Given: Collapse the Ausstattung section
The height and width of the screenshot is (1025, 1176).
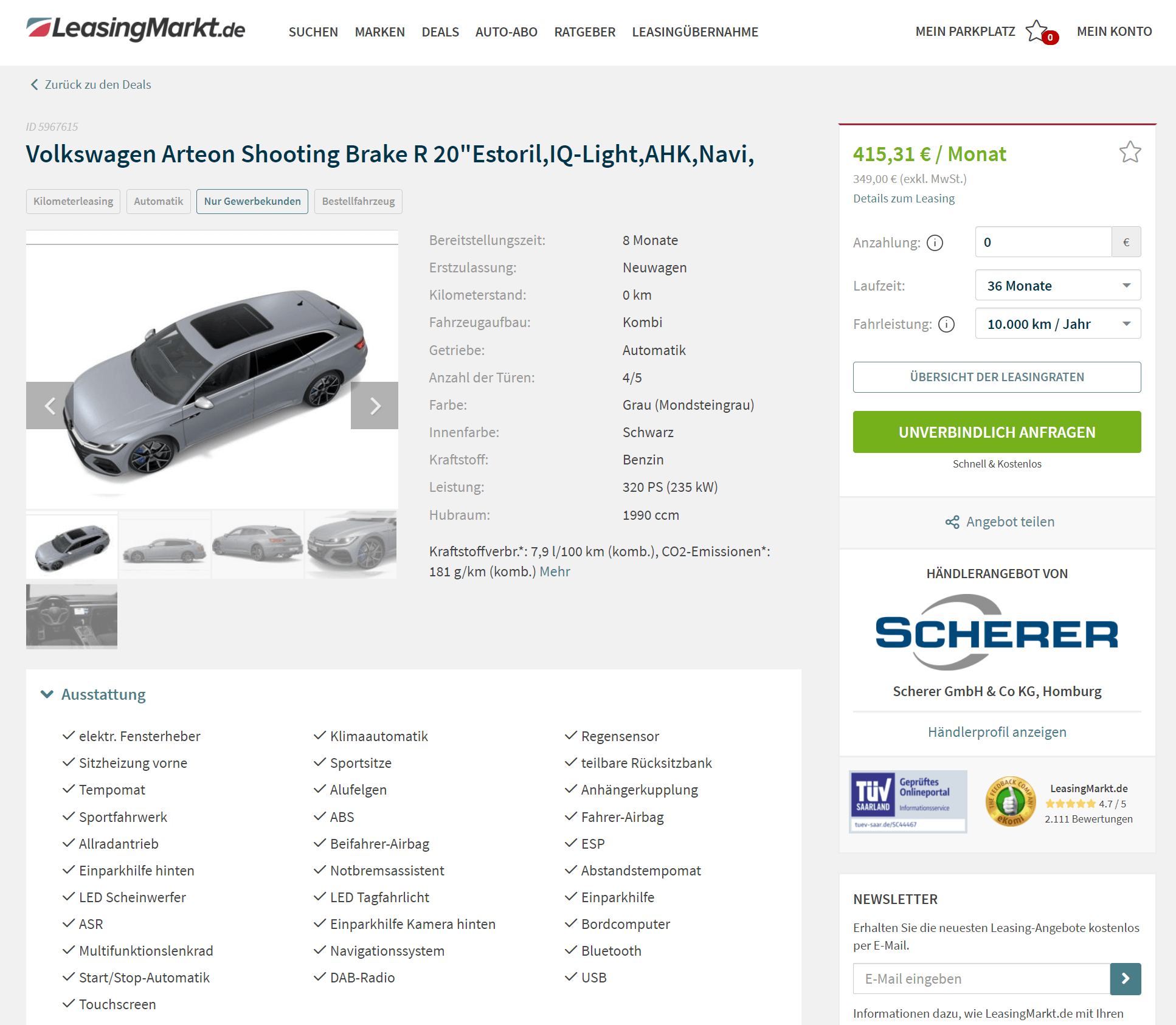Looking at the screenshot, I should (93, 694).
